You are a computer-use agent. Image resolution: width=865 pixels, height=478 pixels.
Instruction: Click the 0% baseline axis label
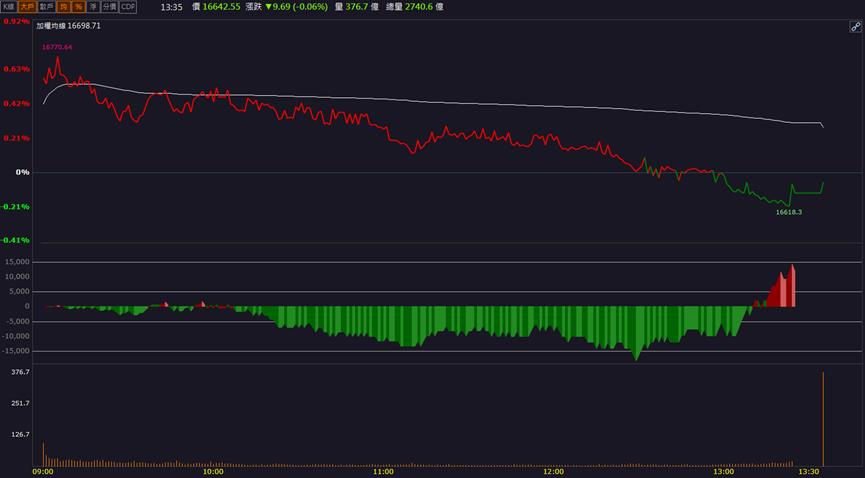click(23, 172)
